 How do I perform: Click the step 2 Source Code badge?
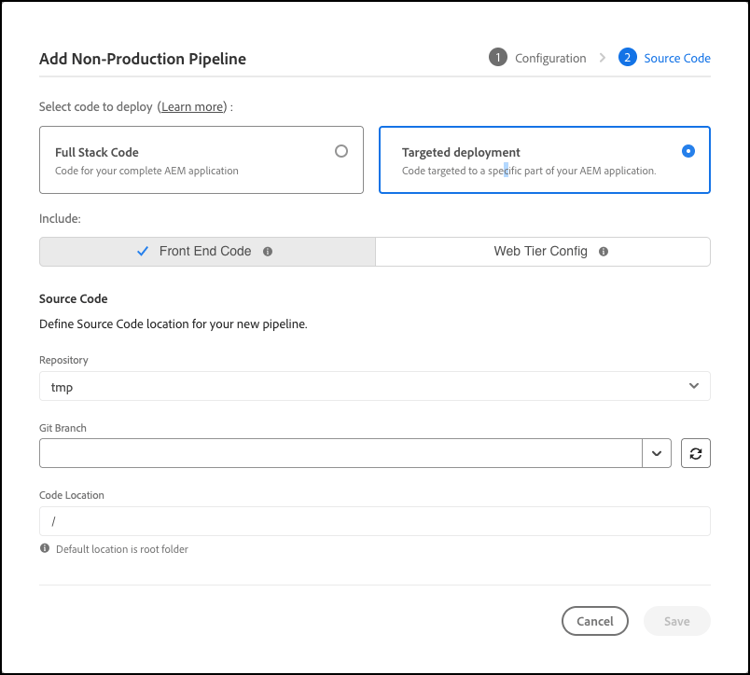point(627,58)
